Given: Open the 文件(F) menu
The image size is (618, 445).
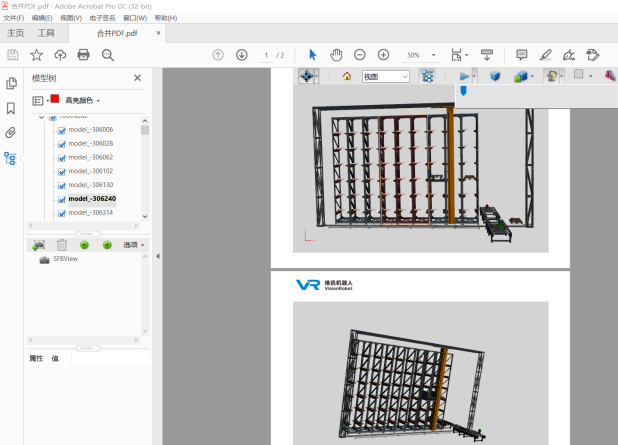Looking at the screenshot, I should 14,18.
